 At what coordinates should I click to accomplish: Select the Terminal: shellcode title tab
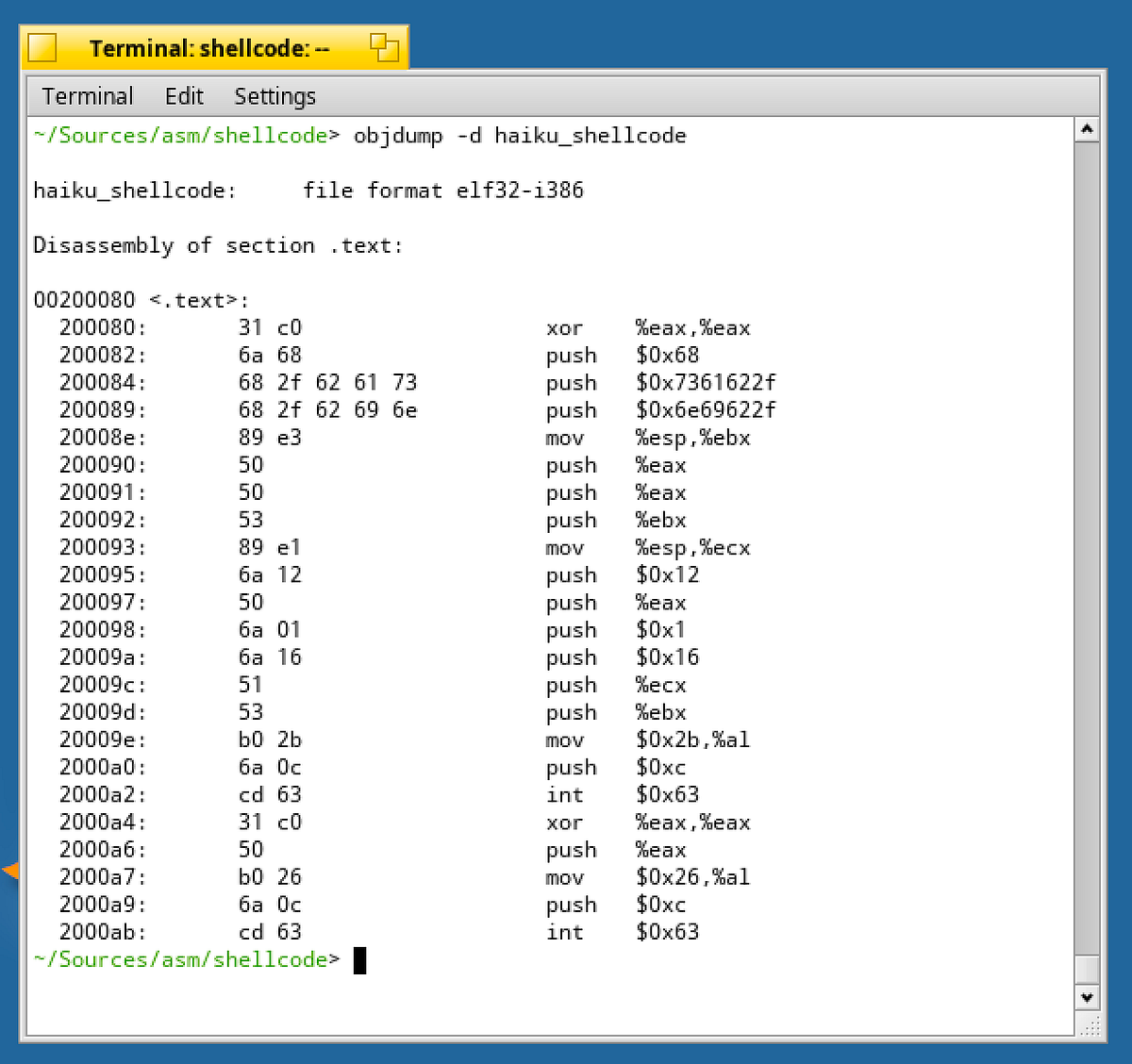pyautogui.click(x=209, y=47)
